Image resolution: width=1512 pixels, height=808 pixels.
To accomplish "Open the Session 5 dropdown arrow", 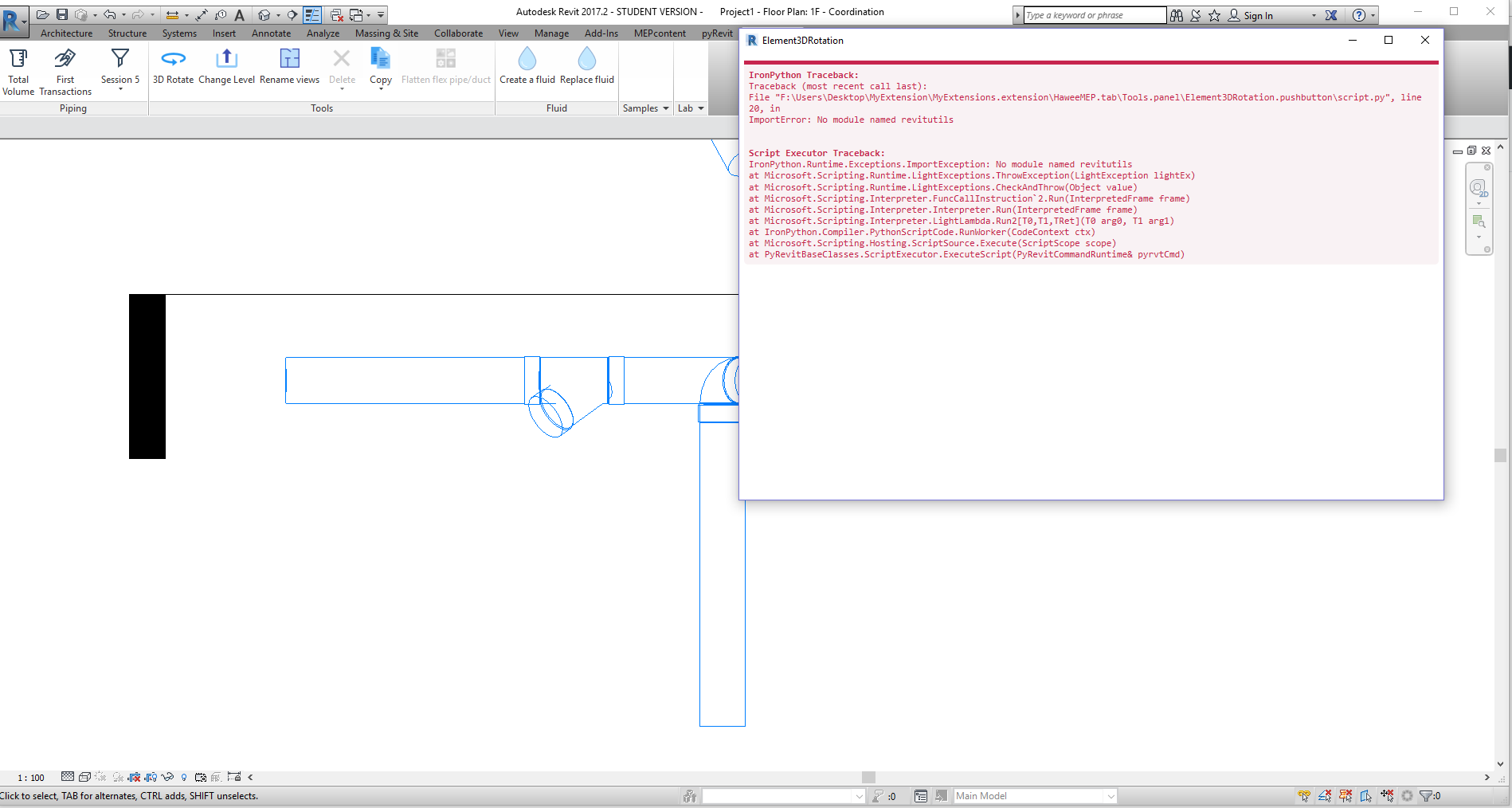I will tap(120, 90).
